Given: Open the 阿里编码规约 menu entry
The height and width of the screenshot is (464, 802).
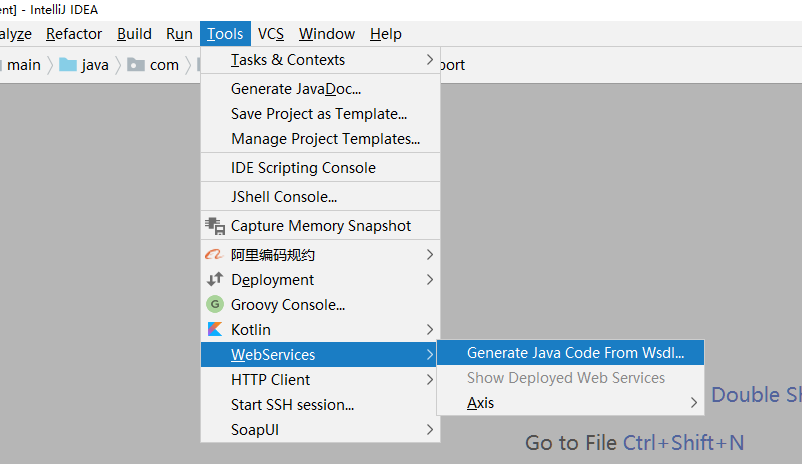Looking at the screenshot, I should (x=320, y=254).
